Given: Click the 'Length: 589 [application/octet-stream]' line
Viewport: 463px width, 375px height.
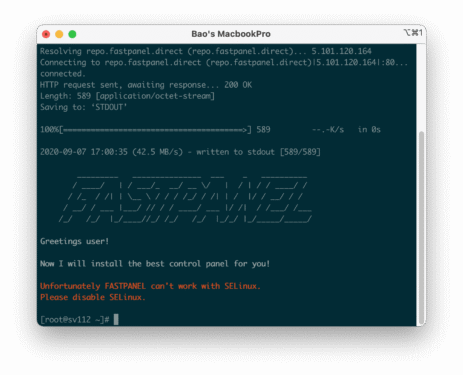Looking at the screenshot, I should tap(127, 96).
